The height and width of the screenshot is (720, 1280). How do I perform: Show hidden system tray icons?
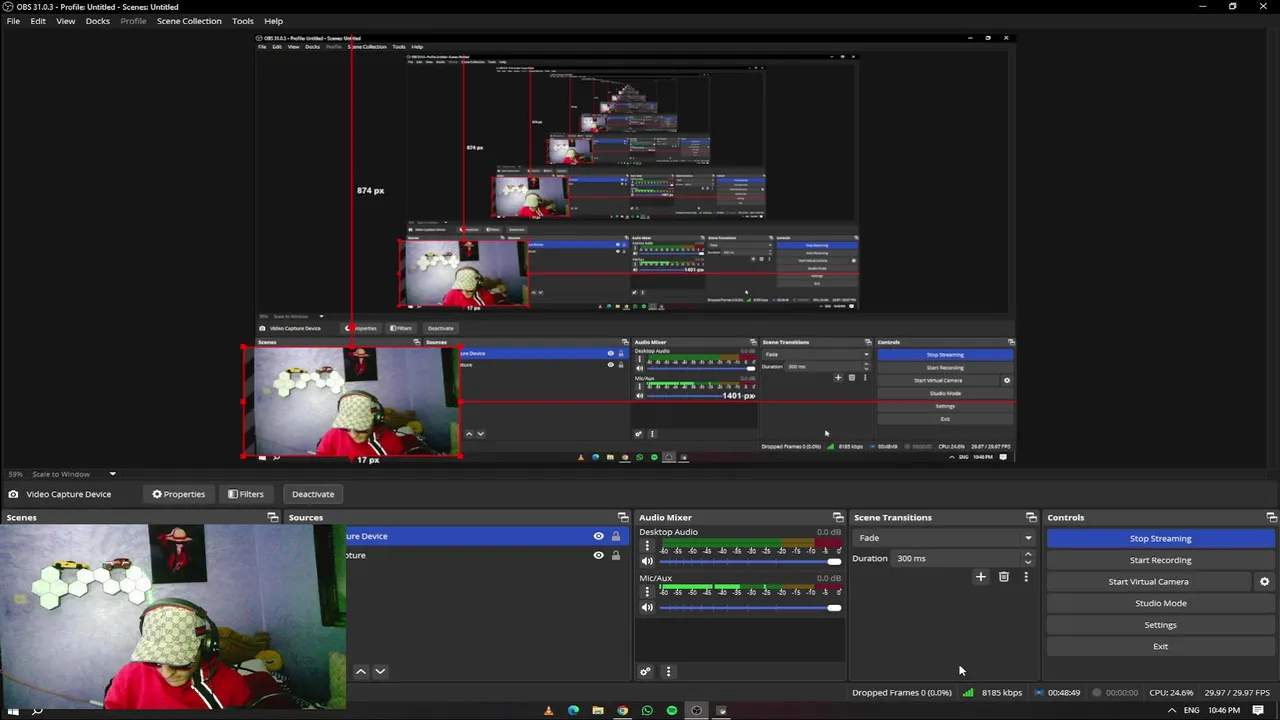(1172, 711)
